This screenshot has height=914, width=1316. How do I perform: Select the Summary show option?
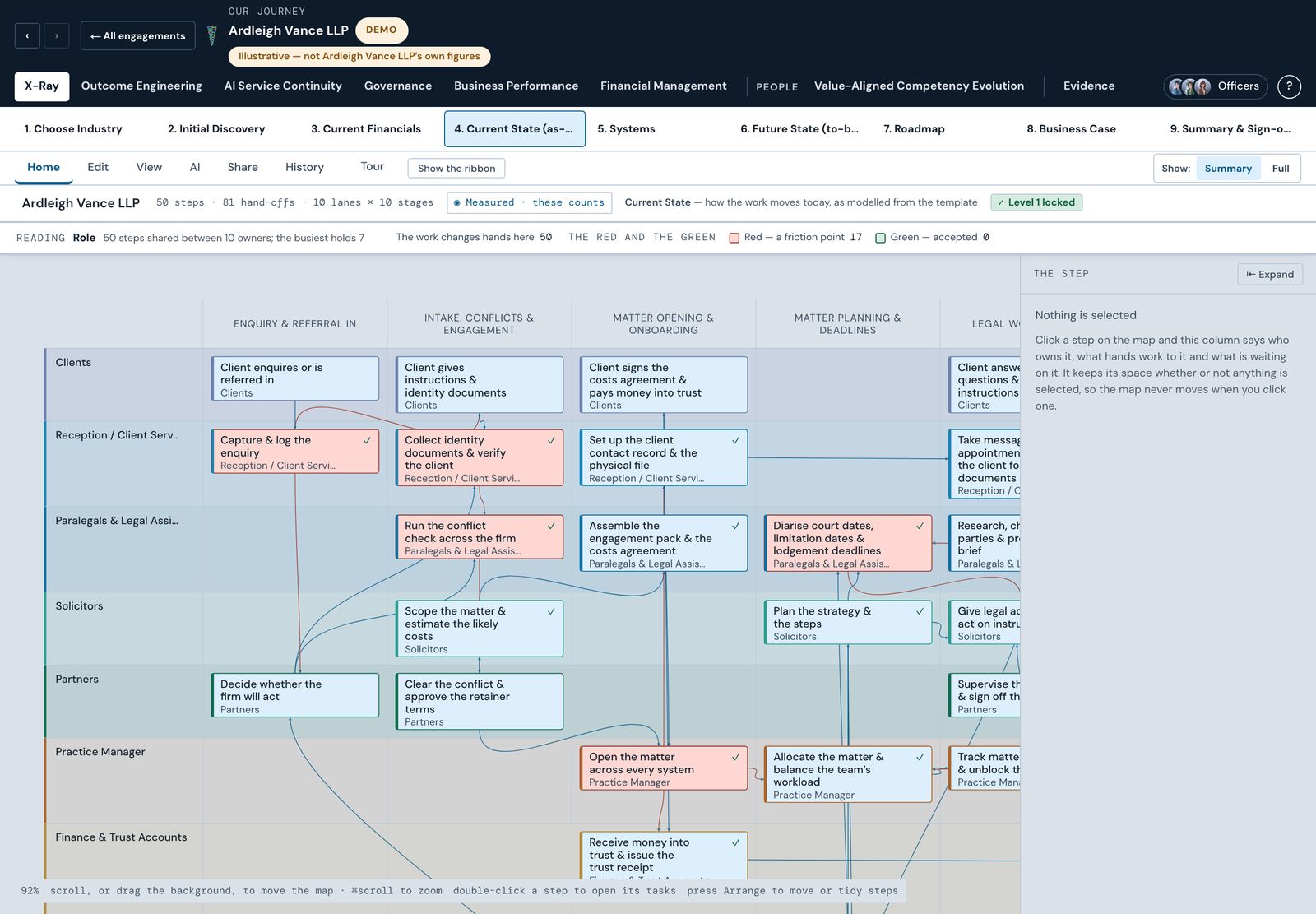1228,169
